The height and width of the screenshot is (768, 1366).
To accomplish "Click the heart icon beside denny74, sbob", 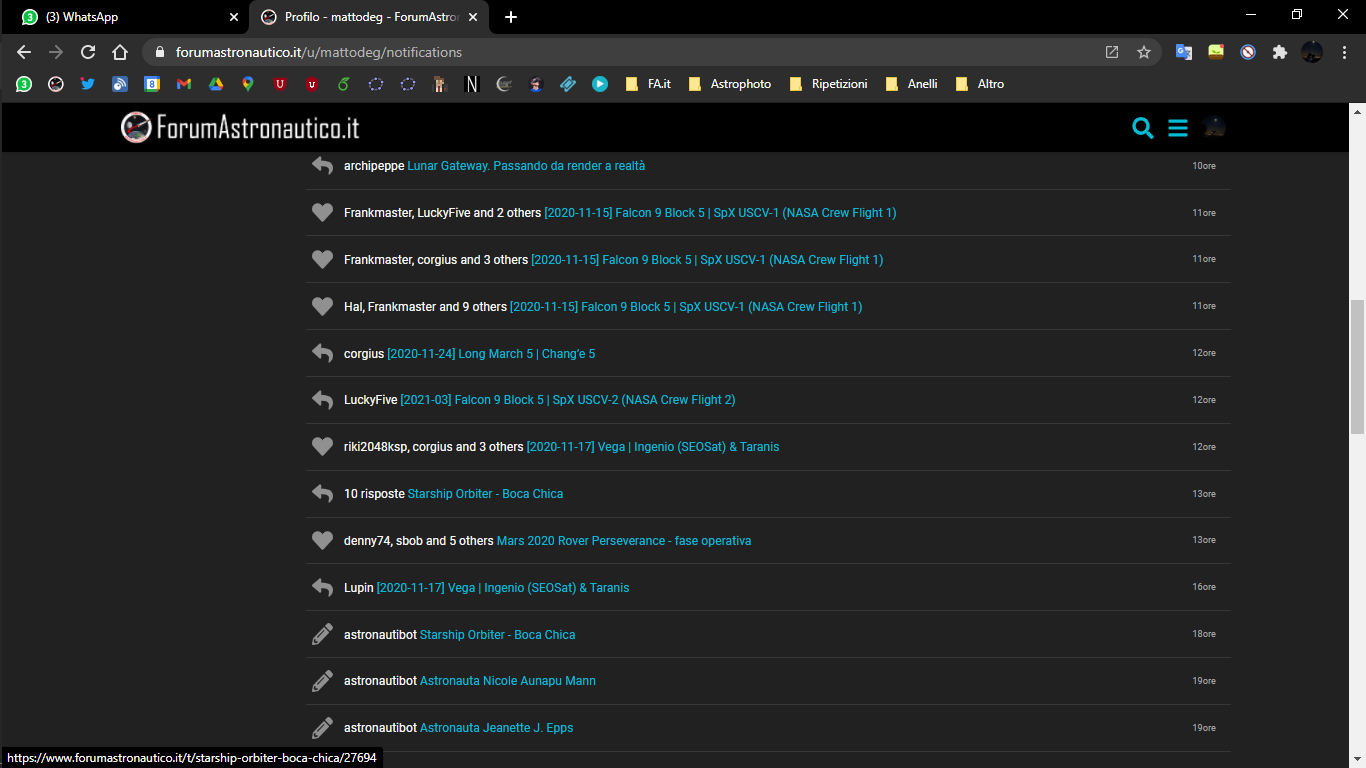I will pos(322,540).
